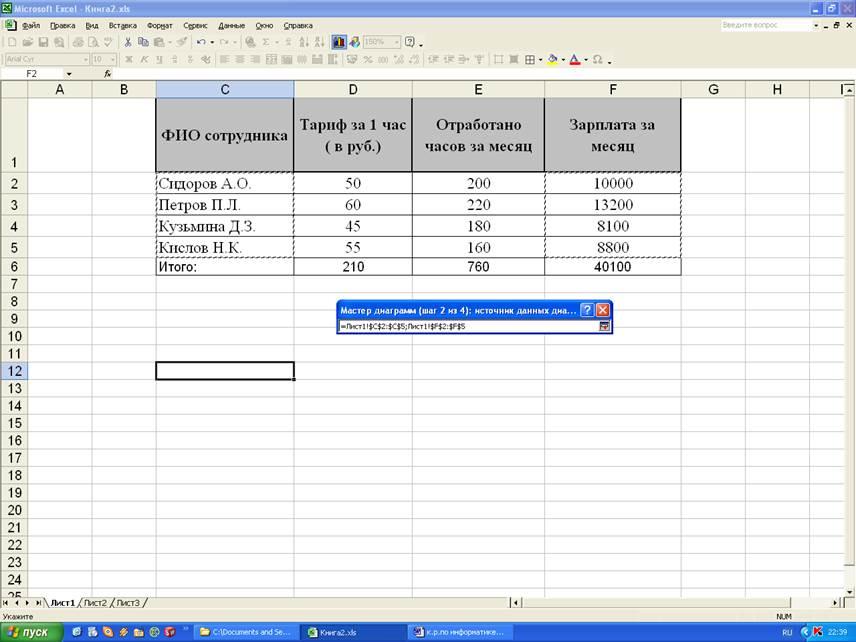This screenshot has width=856, height=642.
Task: Click the Chart Wizard toolbar icon
Action: [x=339, y=42]
